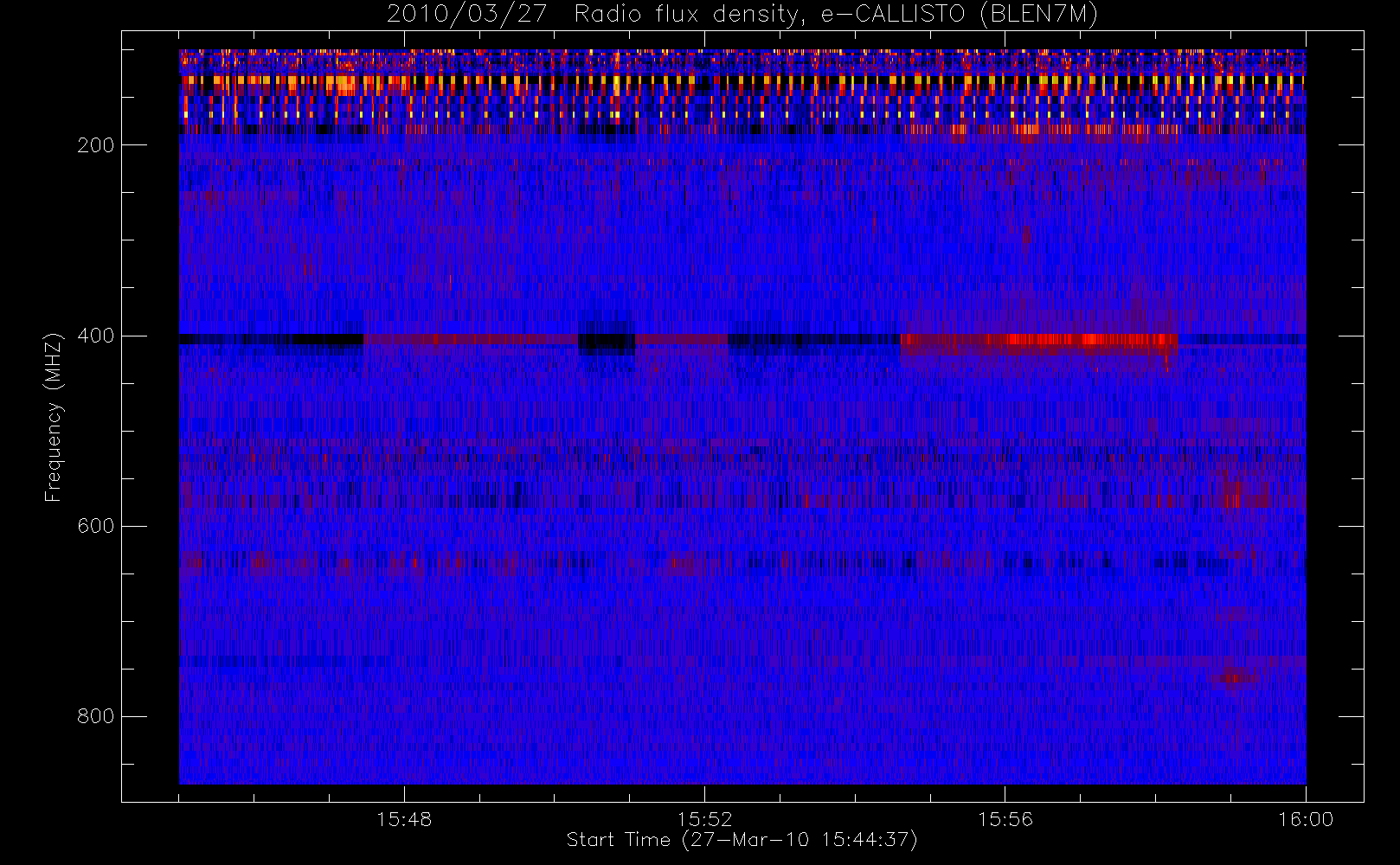Select the Start Time axis label

pyautogui.click(x=742, y=840)
